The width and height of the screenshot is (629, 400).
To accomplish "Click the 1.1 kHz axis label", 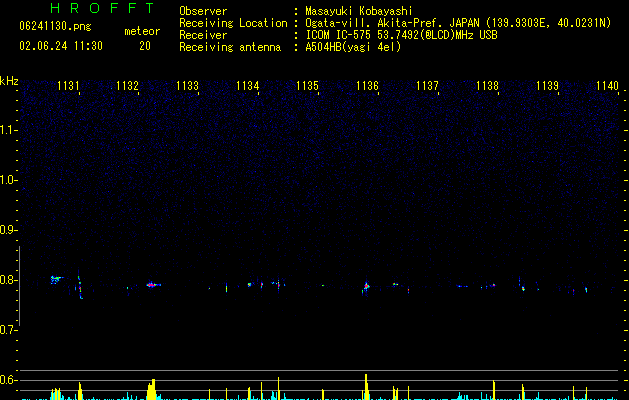I will click(9, 130).
